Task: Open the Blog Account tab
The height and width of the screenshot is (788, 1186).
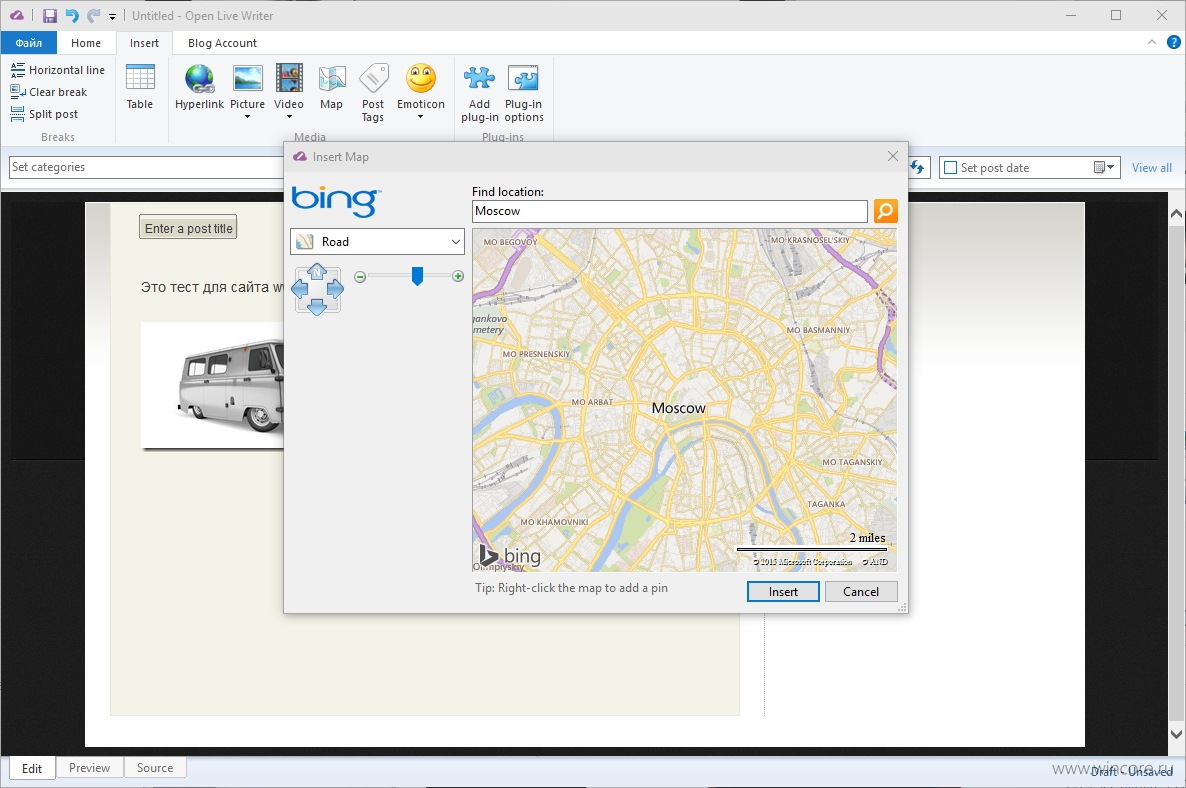Action: (222, 43)
